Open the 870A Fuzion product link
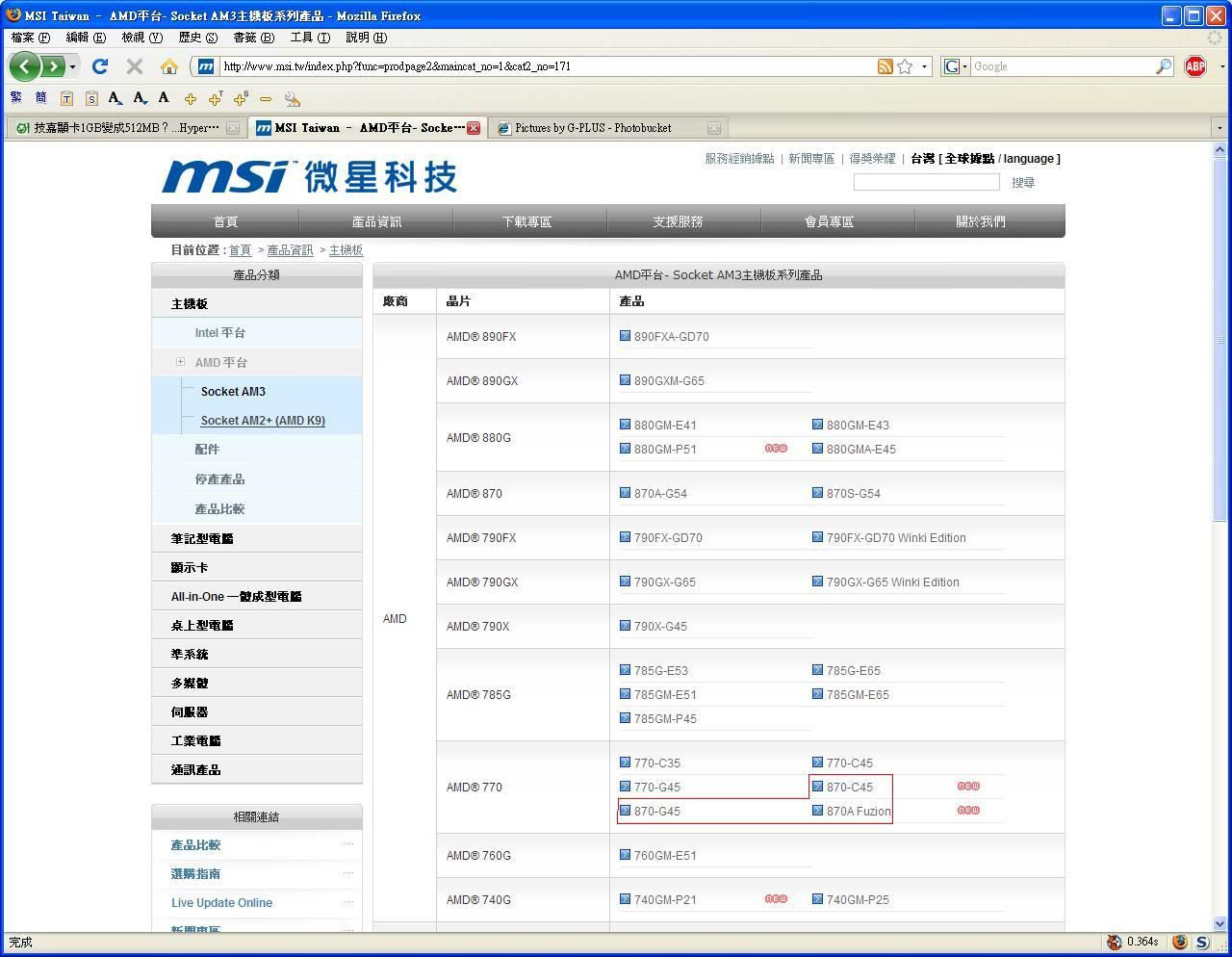Image resolution: width=1232 pixels, height=957 pixels. pos(858,812)
